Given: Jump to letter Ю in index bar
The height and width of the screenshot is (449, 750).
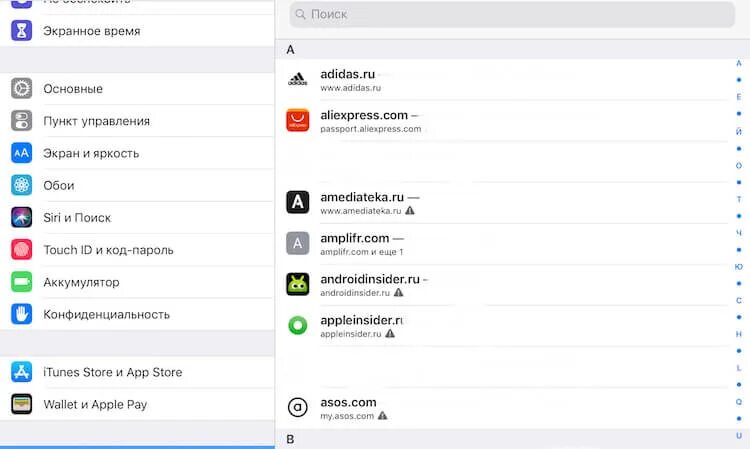Looking at the screenshot, I should (739, 266).
